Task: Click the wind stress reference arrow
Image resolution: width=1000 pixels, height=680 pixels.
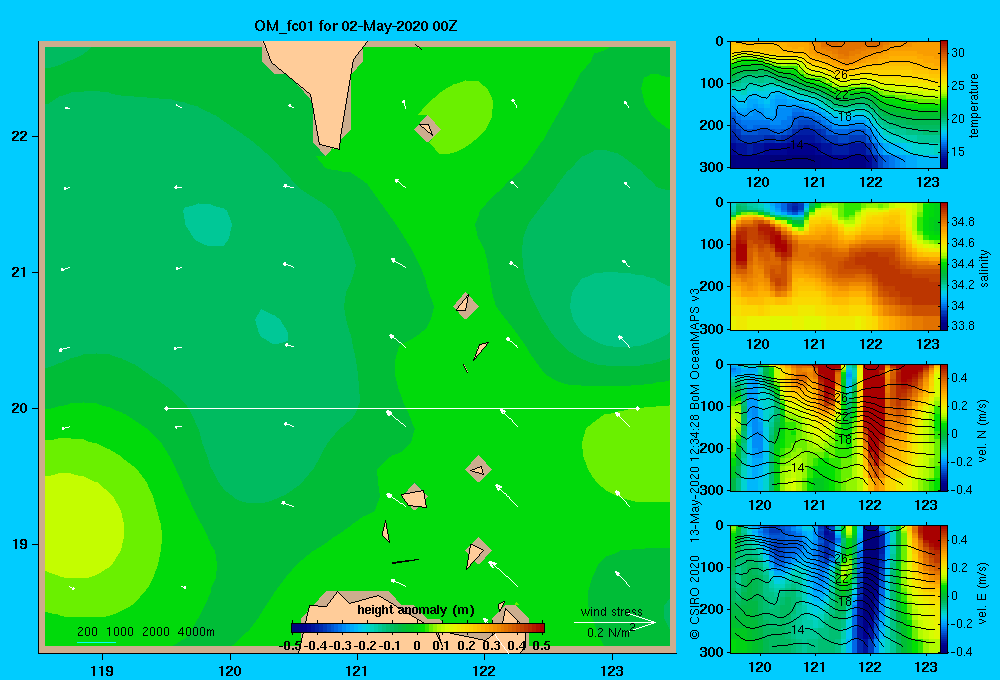Action: [x=614, y=622]
